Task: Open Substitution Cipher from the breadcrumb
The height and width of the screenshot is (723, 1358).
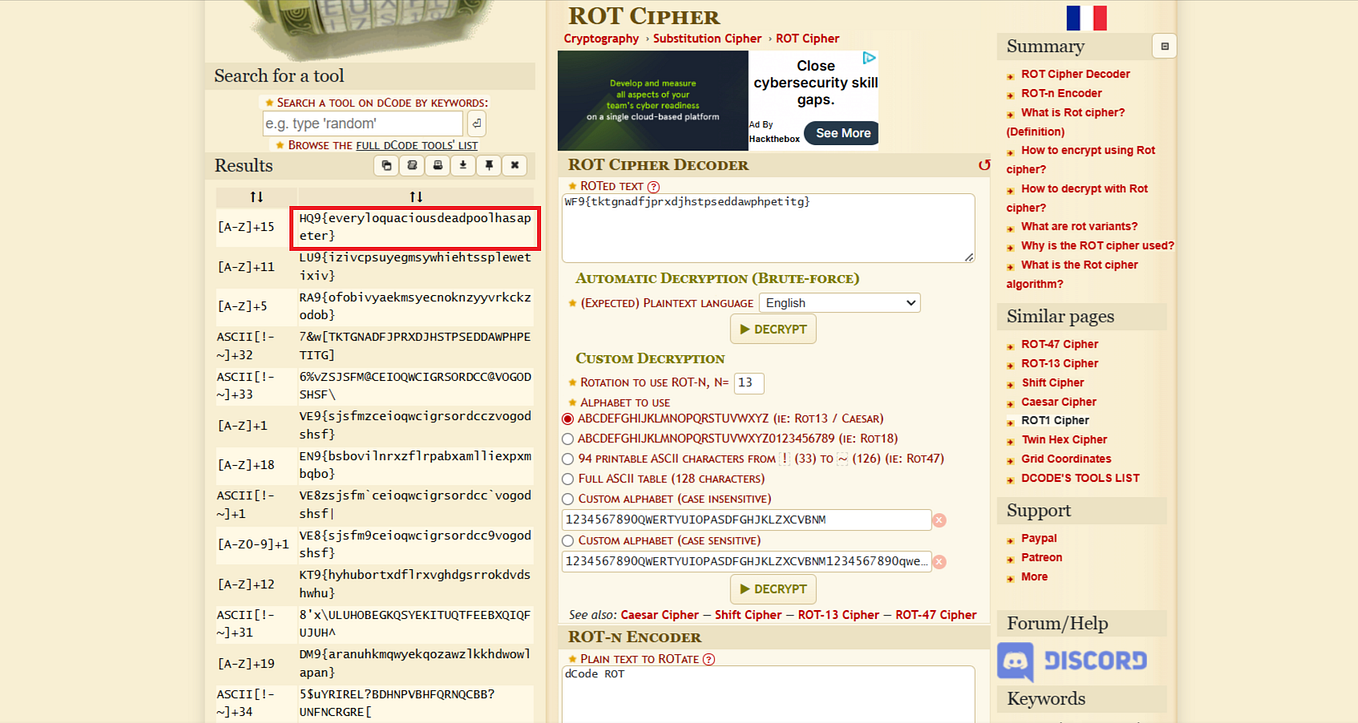Action: click(x=707, y=38)
